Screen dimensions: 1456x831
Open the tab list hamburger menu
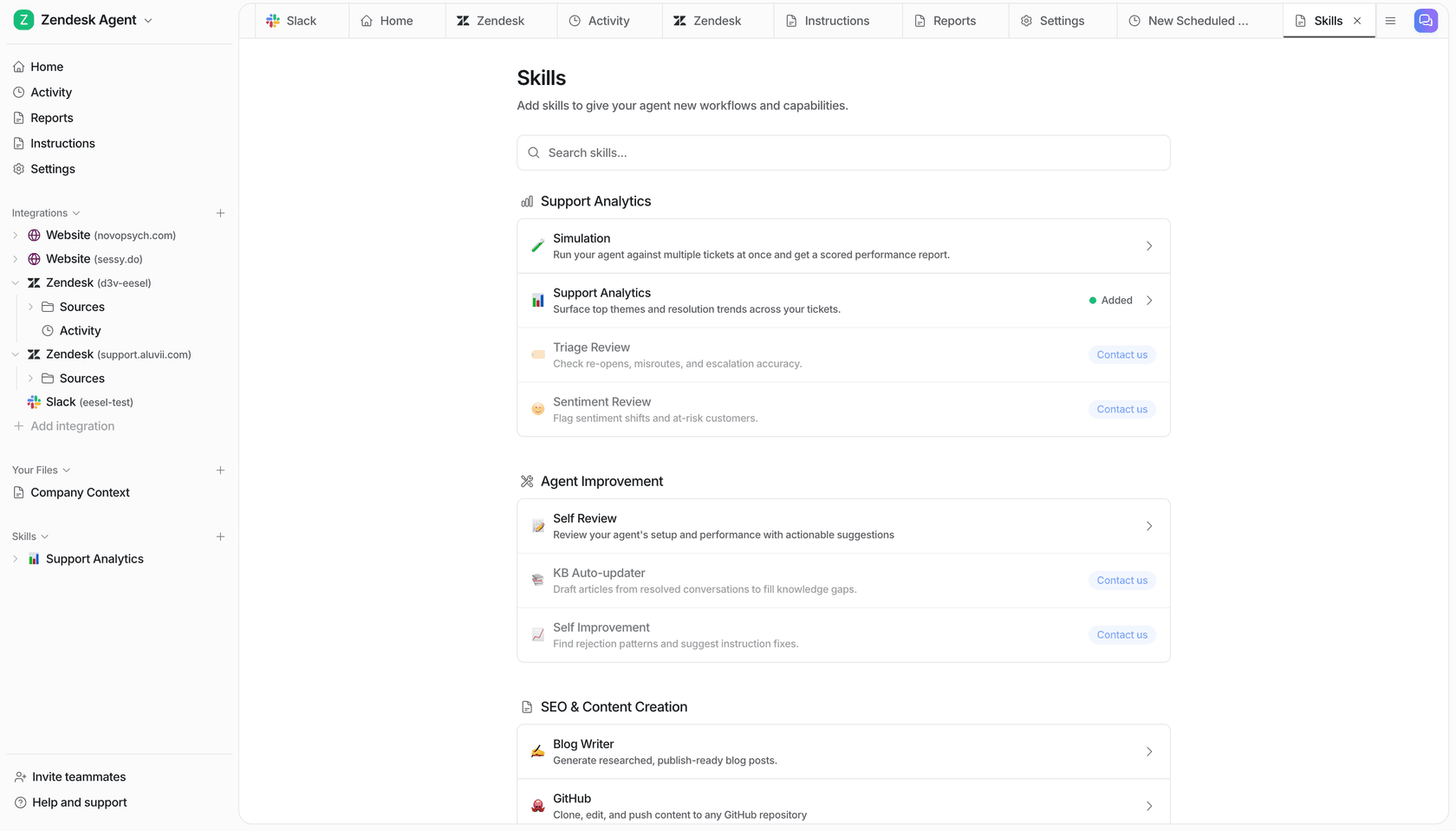point(1390,21)
